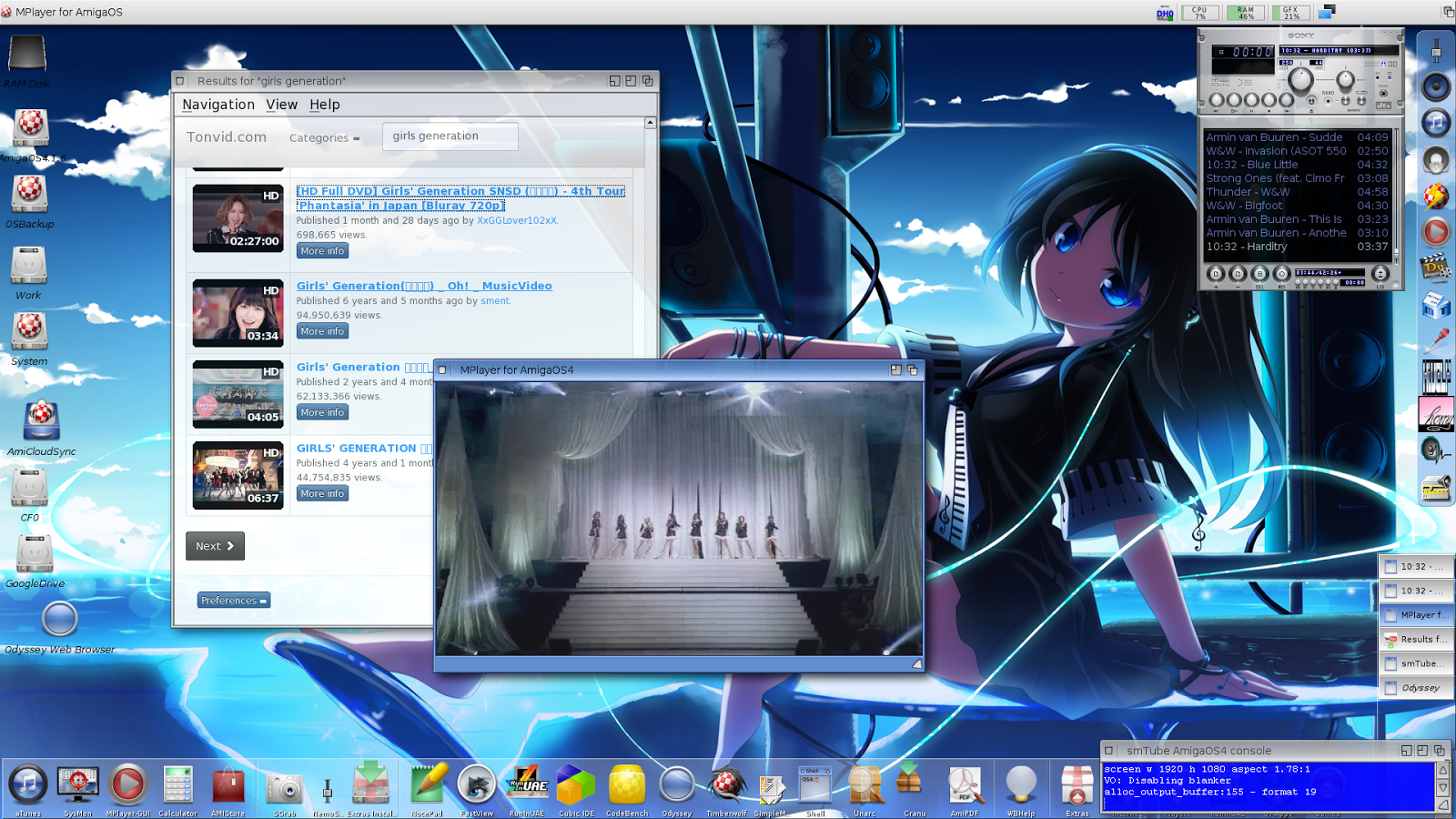Open aTunes in the bottom dock
Viewport: 1456px width, 819px height.
pyautogui.click(x=28, y=785)
